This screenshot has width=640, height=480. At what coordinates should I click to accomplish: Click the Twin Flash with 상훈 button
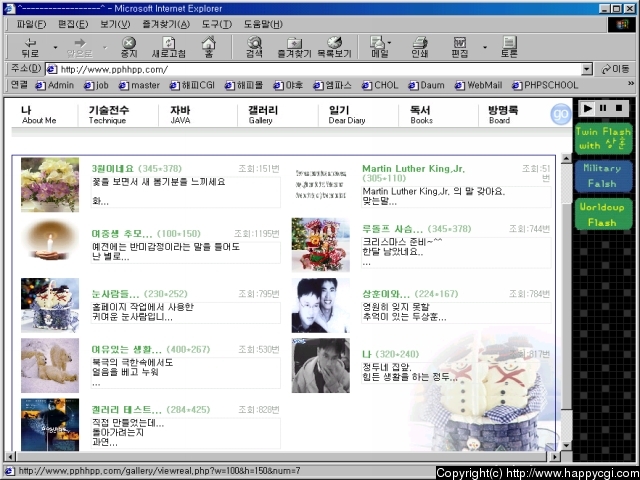(x=603, y=139)
